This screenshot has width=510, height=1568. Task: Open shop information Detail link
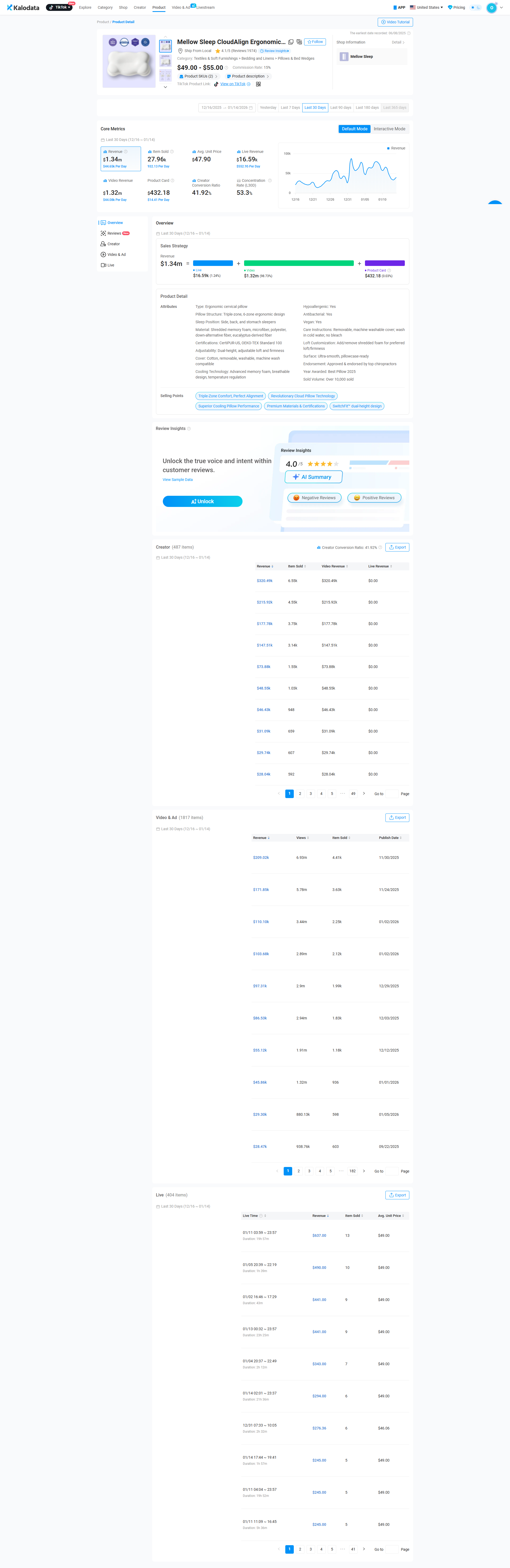[x=398, y=43]
